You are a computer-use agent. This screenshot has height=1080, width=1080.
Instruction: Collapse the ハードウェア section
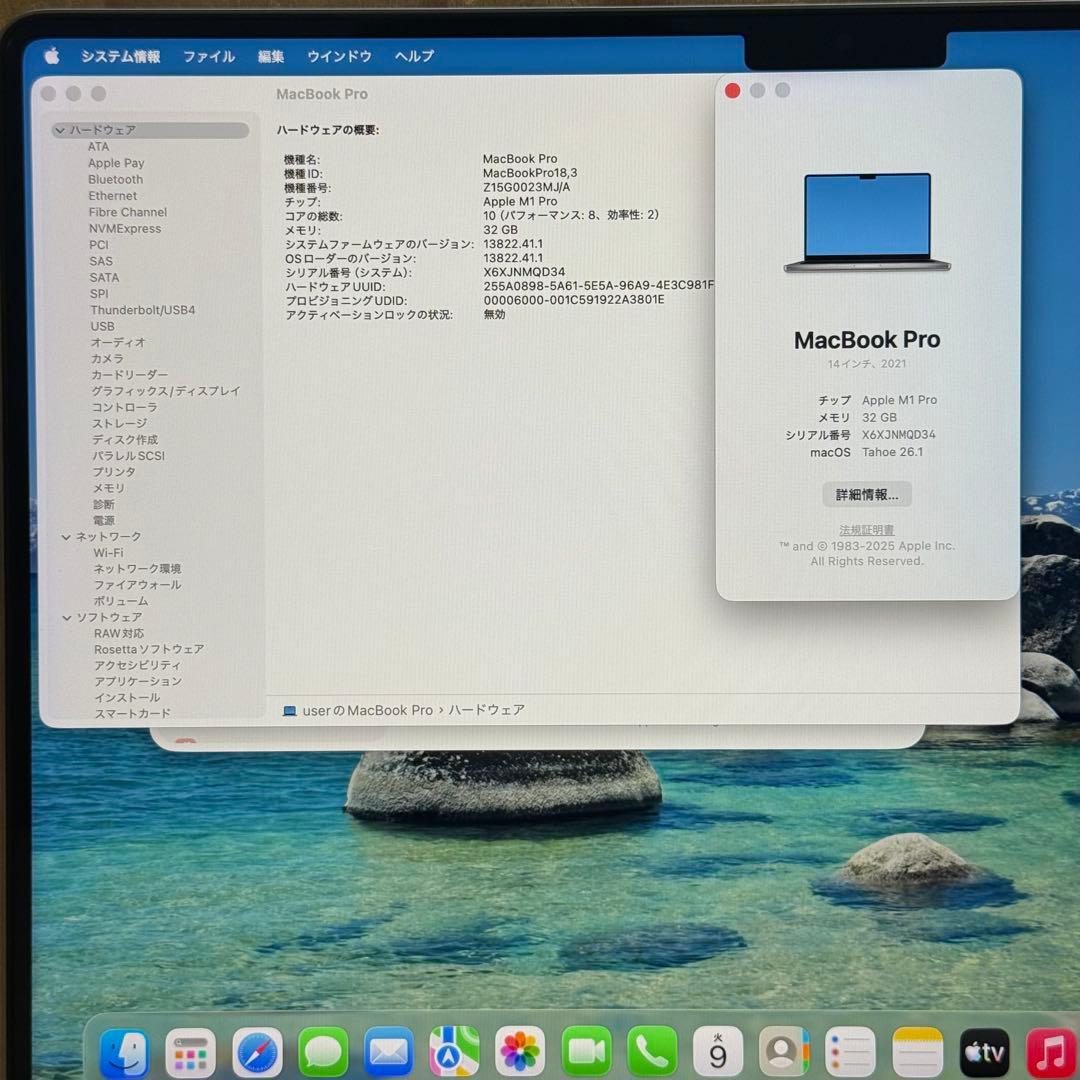tap(60, 130)
